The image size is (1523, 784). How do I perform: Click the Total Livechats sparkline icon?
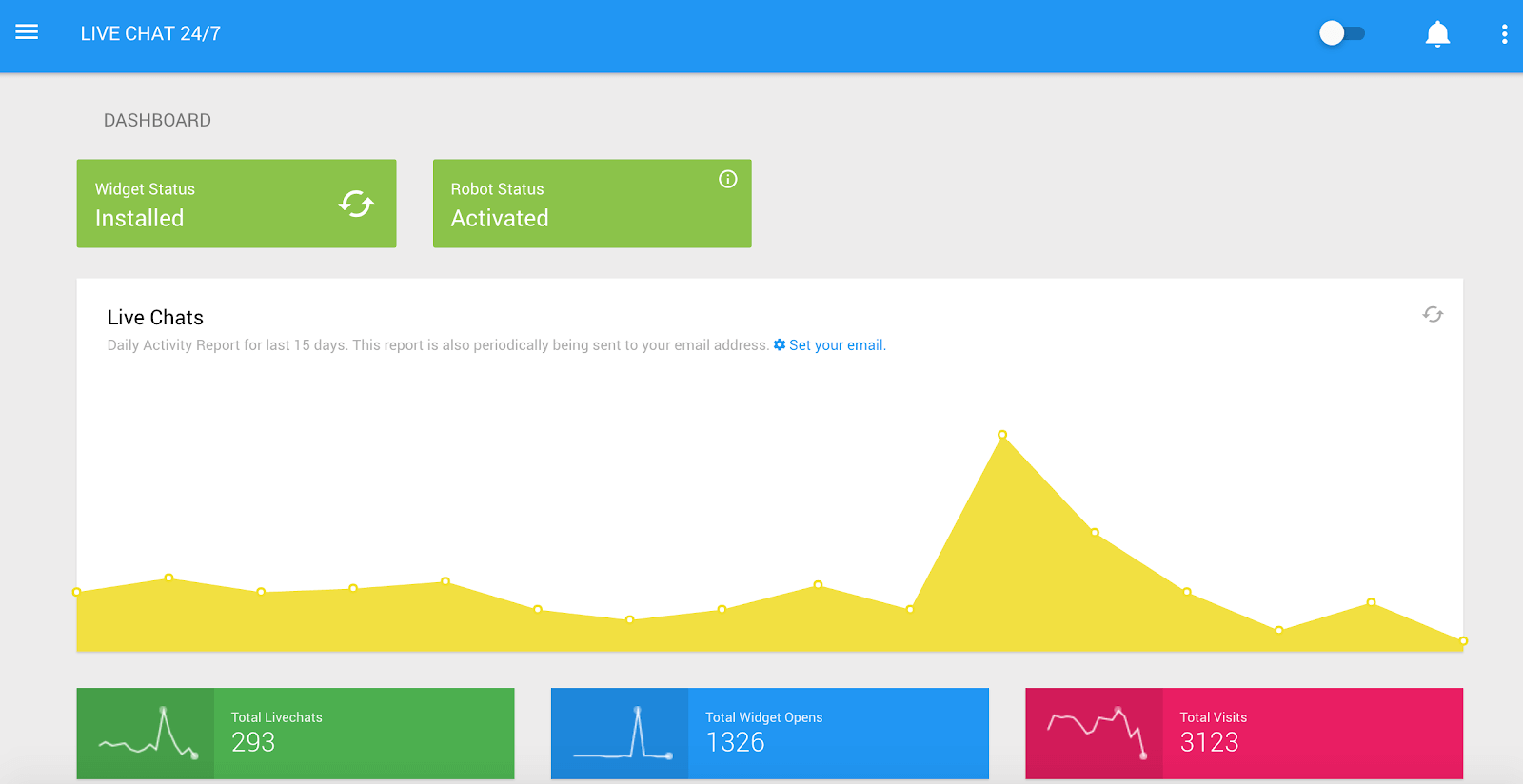pos(146,734)
